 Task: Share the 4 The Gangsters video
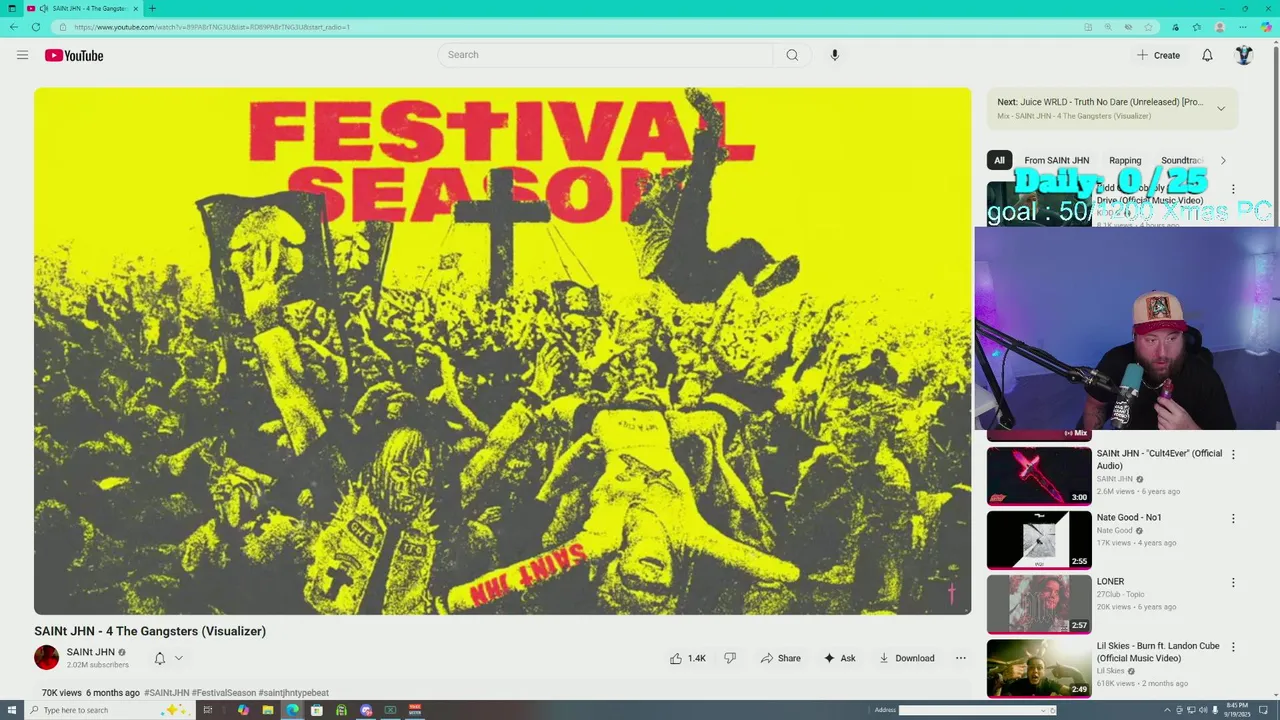point(780,658)
